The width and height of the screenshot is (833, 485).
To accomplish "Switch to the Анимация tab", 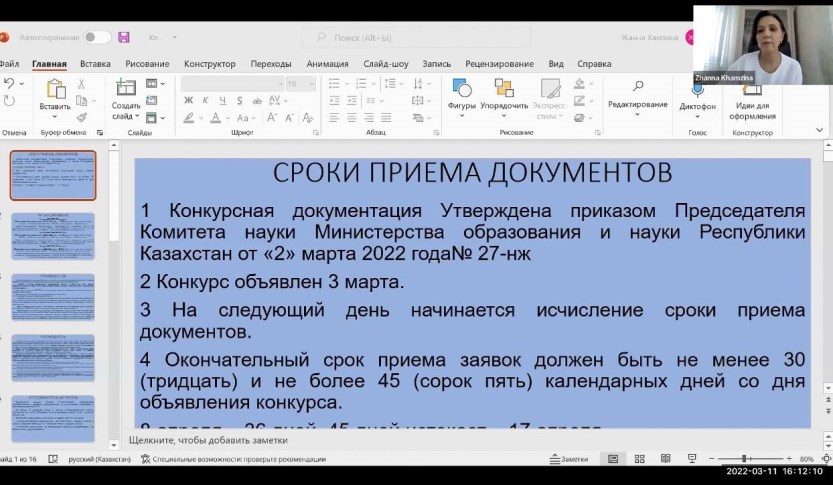I will click(327, 63).
